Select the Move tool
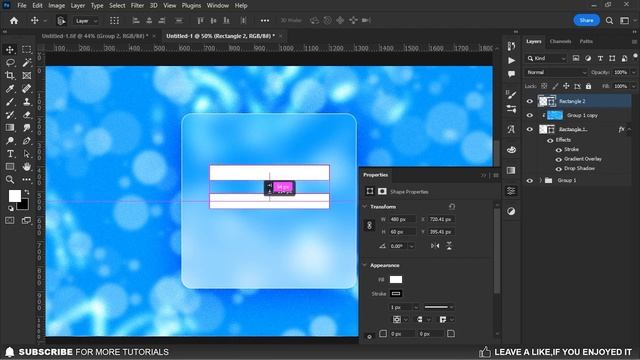640x360 pixels. click(10, 50)
